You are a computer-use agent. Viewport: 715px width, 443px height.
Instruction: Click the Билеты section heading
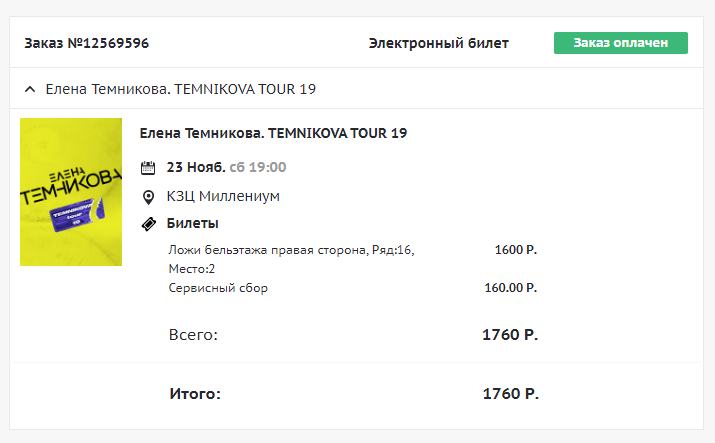coord(192,224)
